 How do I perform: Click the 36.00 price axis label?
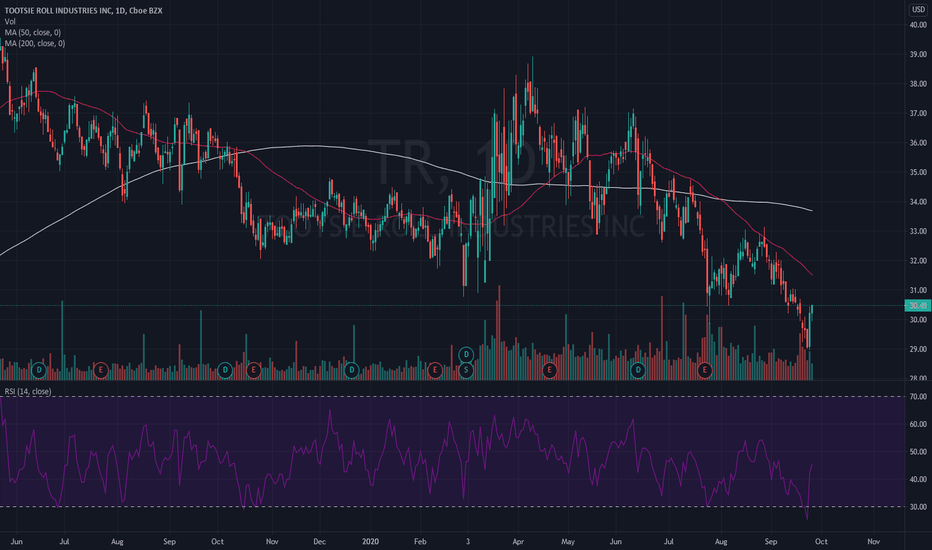coord(918,143)
